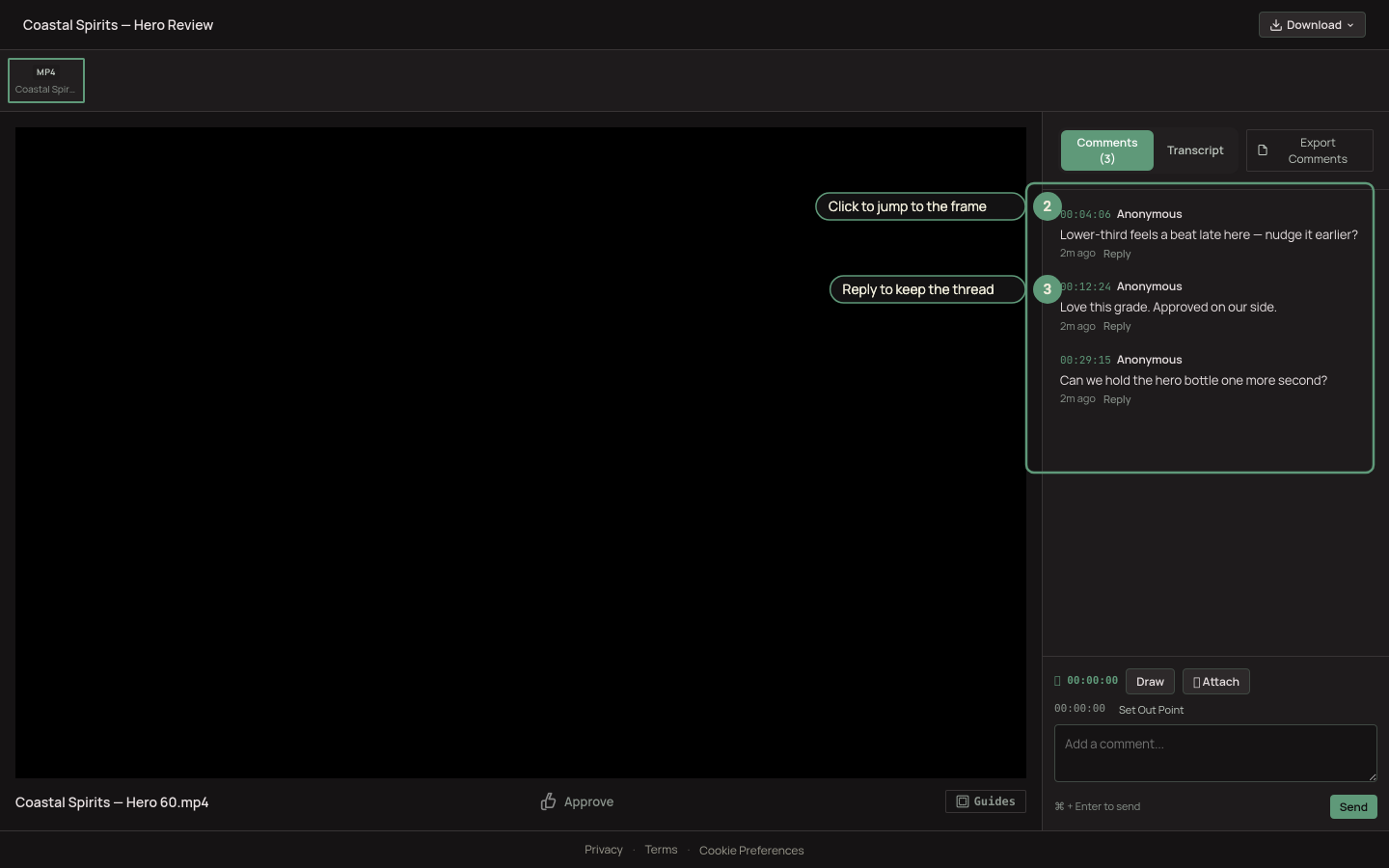This screenshot has height=868, width=1389.
Task: Click the comment timestamp 00:00:00 toggle
Action: coord(1086,681)
